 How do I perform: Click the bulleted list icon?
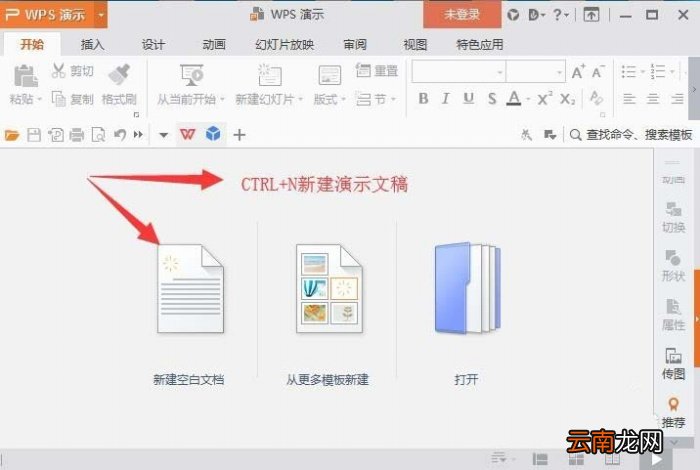(629, 71)
